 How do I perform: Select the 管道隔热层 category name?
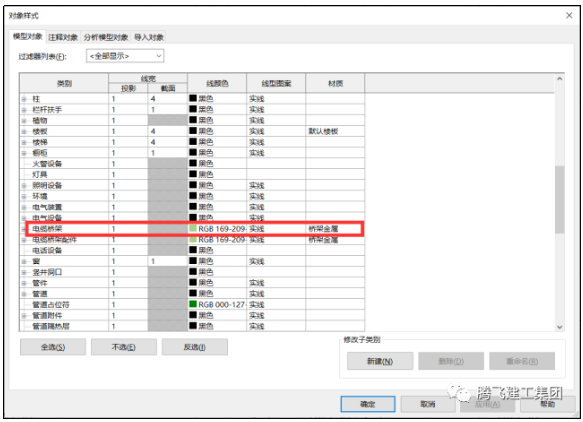pyautogui.click(x=51, y=326)
